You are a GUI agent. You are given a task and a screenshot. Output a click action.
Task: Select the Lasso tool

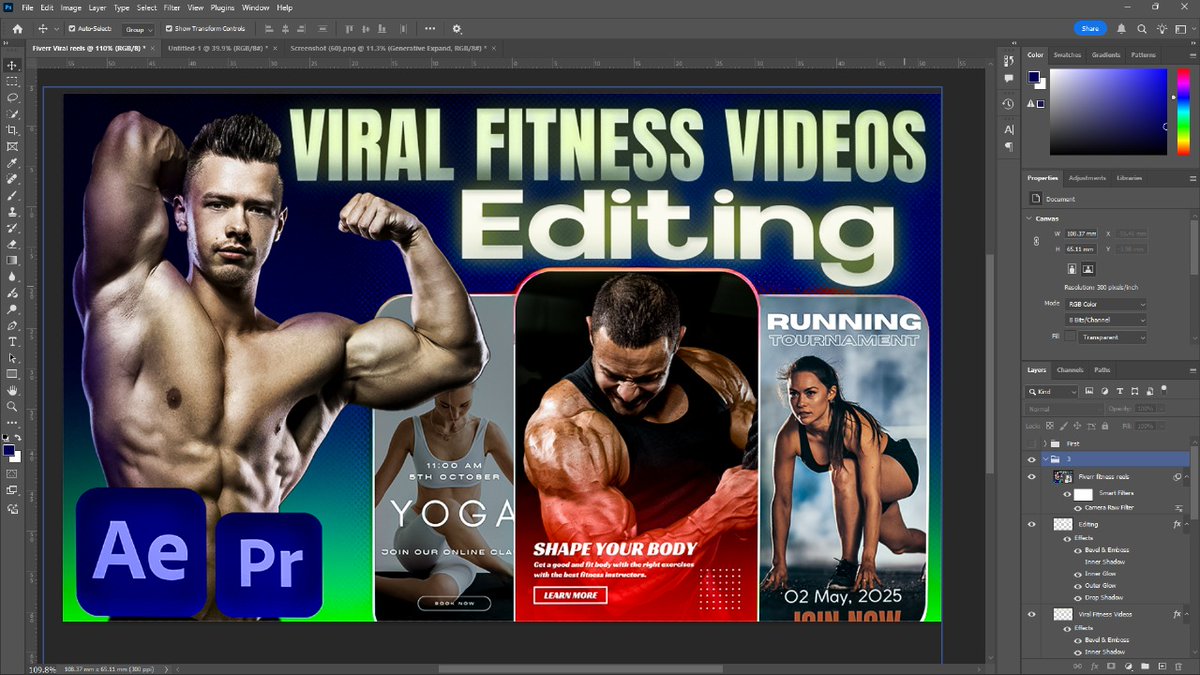click(12, 98)
